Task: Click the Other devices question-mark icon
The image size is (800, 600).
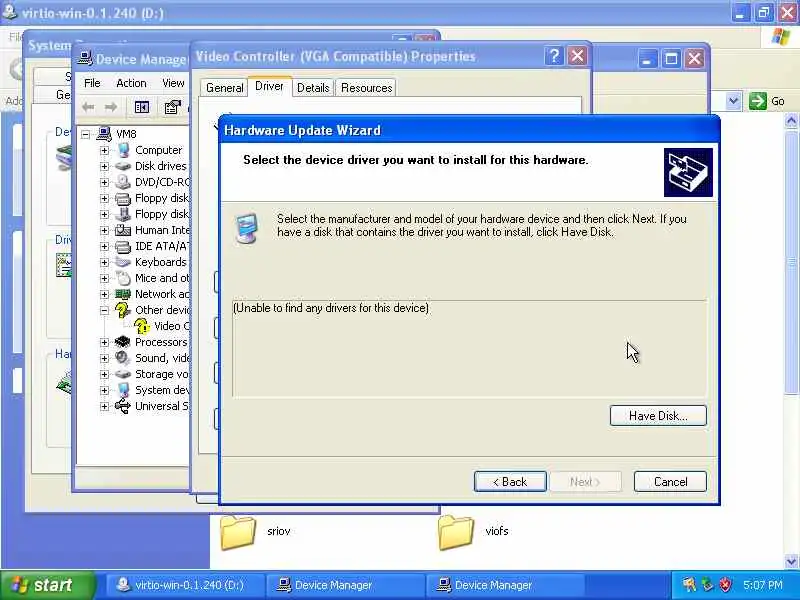Action: click(123, 310)
